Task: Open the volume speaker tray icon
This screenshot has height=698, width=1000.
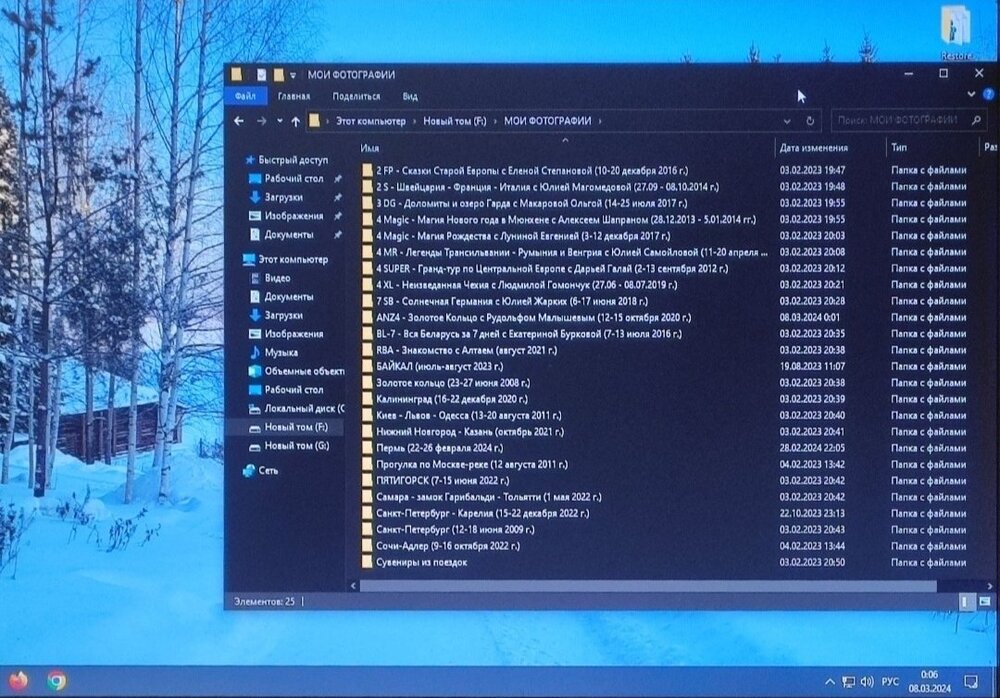Action: (x=867, y=681)
